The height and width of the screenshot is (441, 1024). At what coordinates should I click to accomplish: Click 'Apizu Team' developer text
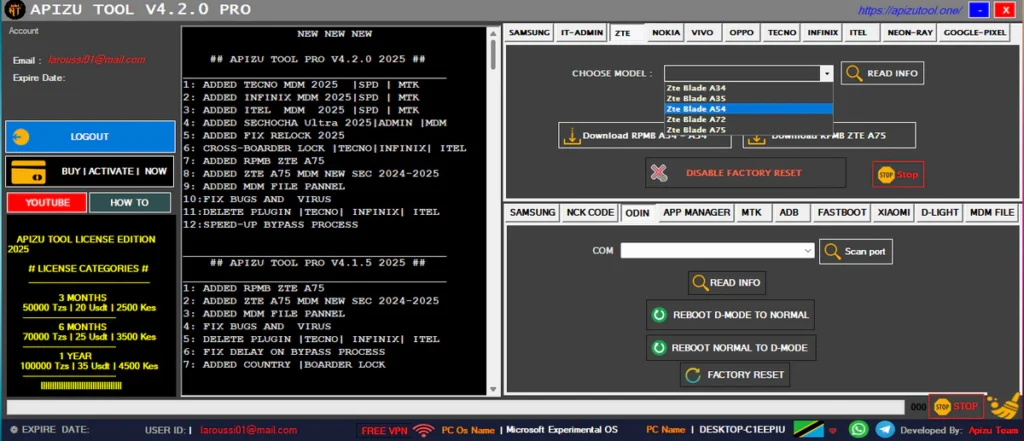[x=993, y=431]
